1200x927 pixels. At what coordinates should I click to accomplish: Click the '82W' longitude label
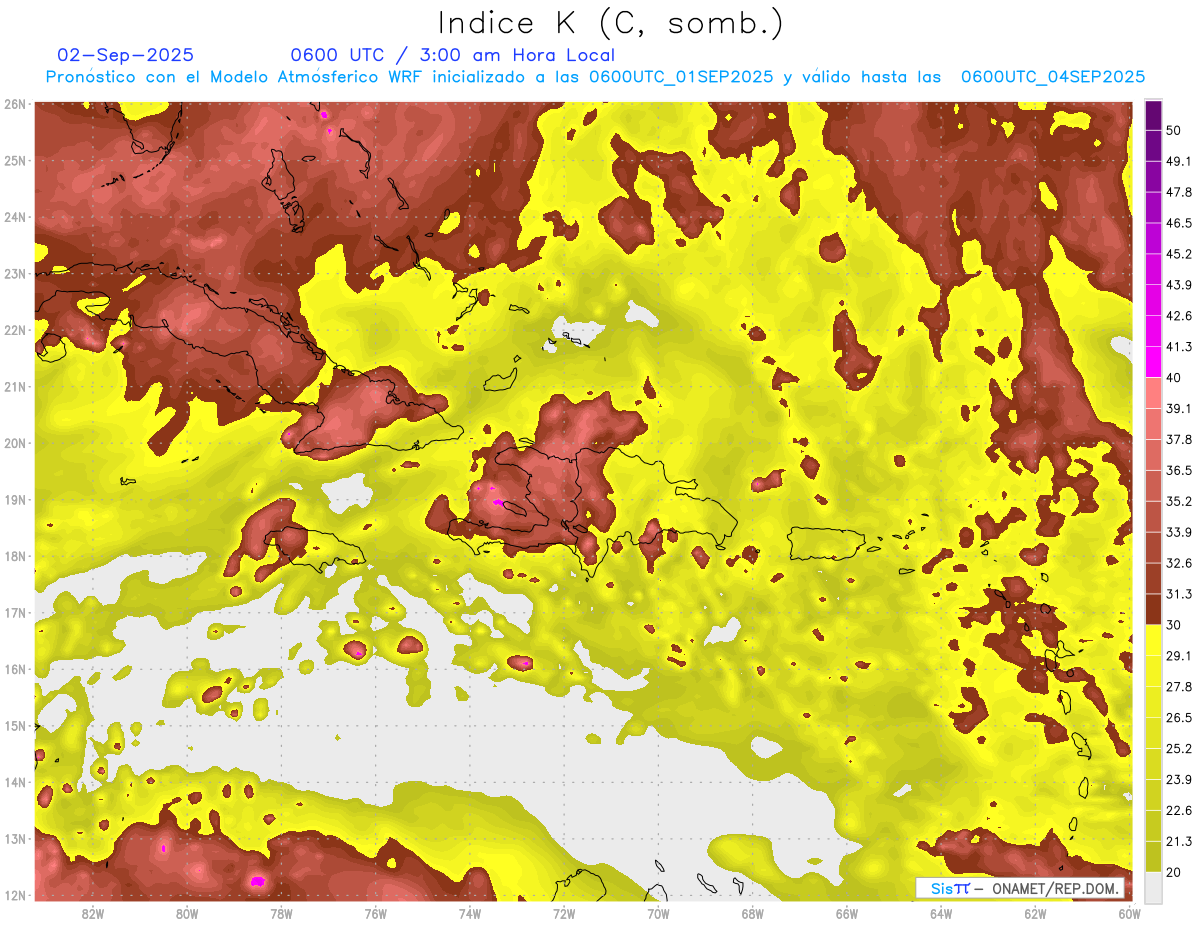coord(92,913)
